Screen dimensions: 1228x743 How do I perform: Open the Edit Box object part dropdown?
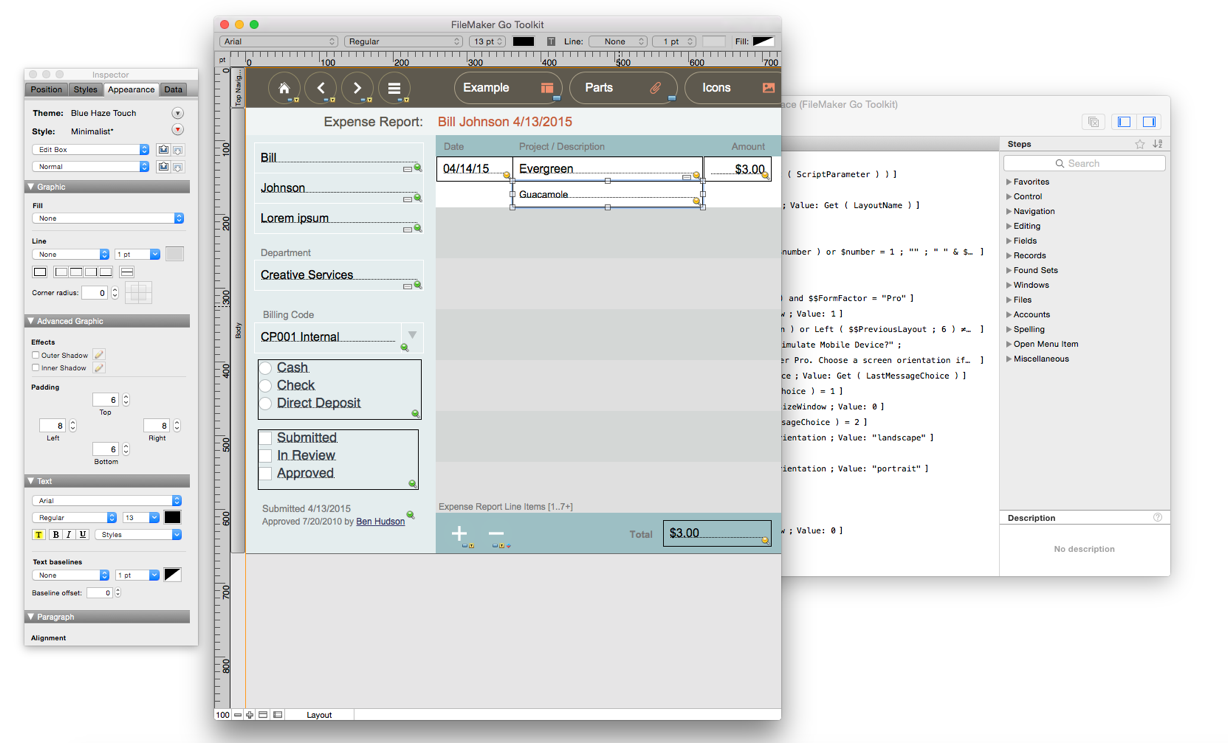[91, 150]
